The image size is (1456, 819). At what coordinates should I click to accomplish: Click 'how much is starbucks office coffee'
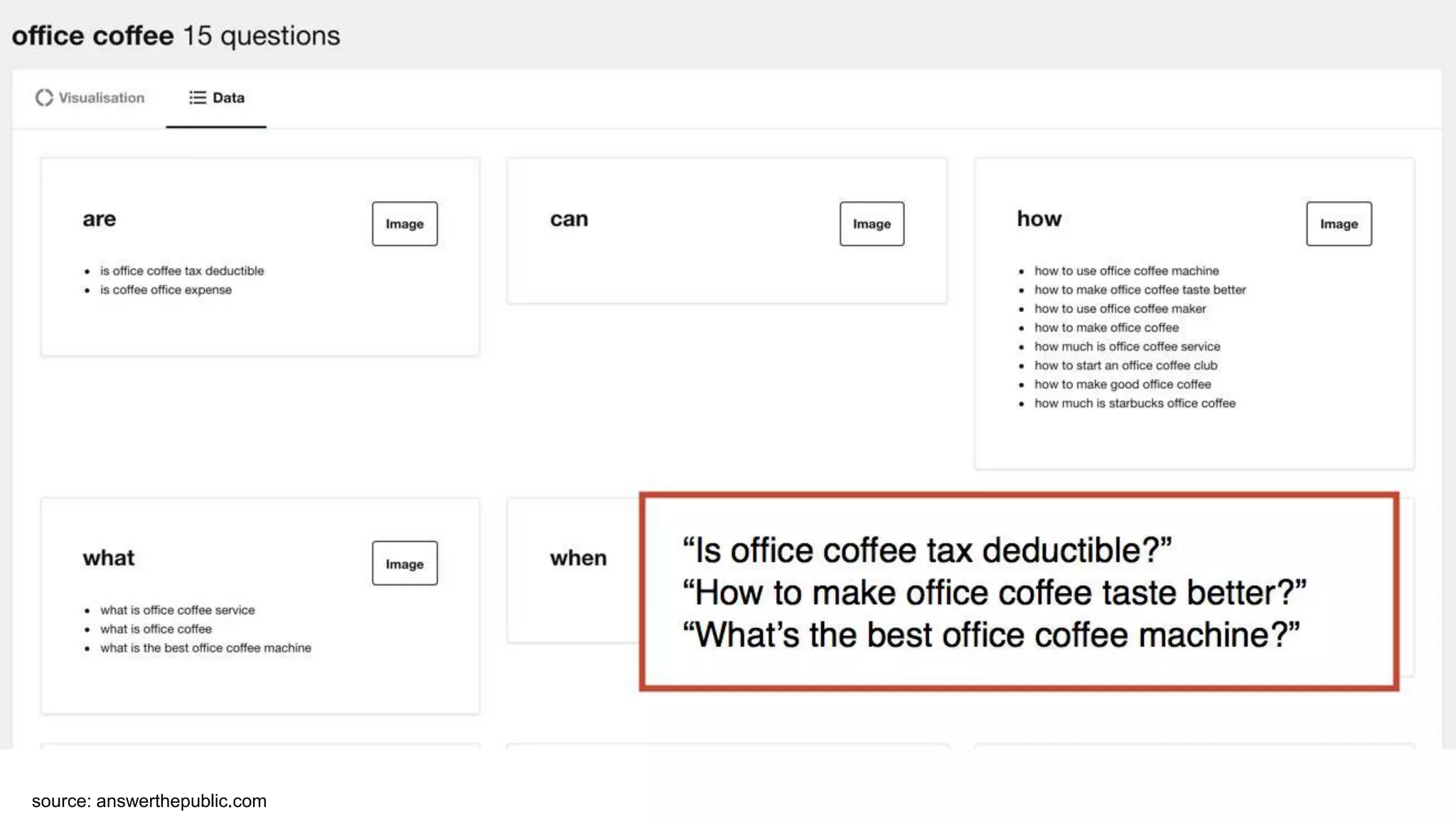click(1135, 404)
